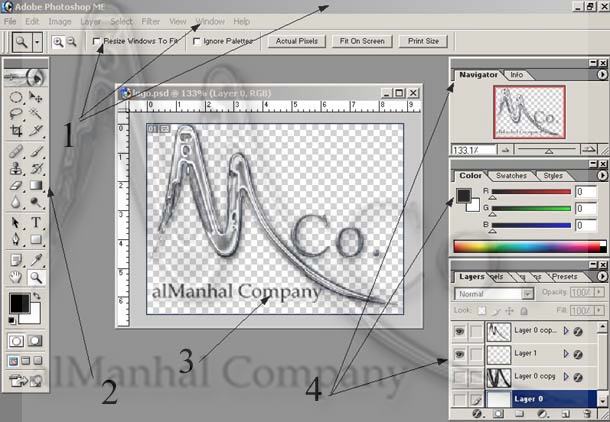This screenshot has width=610, height=422.
Task: Select the Brush tool
Action: click(x=36, y=151)
